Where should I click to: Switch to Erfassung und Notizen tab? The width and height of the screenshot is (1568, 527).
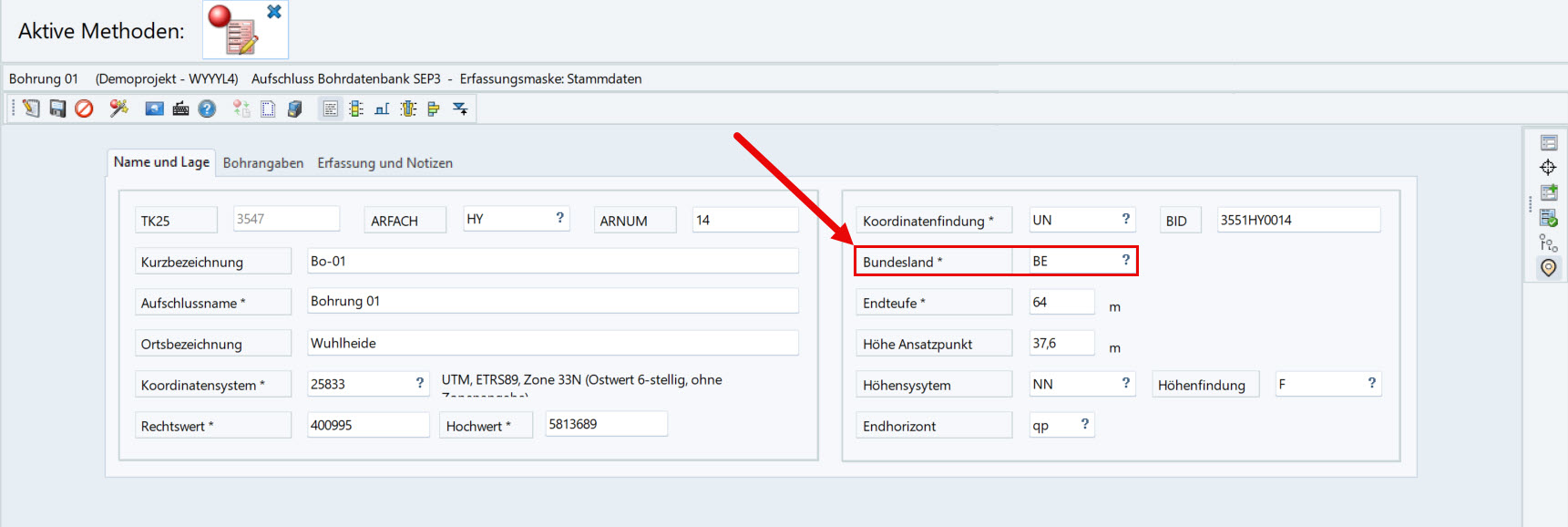(x=384, y=162)
